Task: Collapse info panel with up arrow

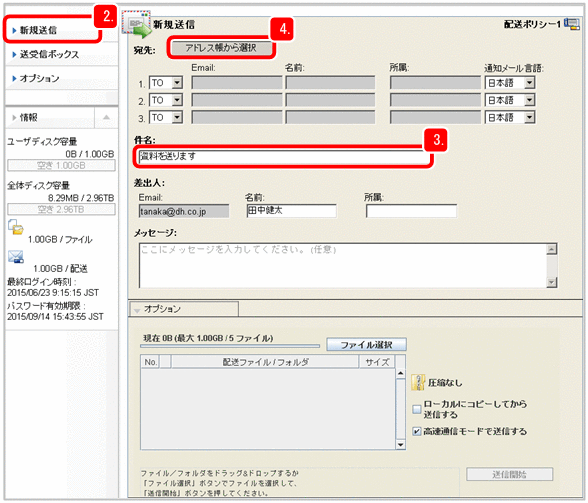Action: [106, 117]
